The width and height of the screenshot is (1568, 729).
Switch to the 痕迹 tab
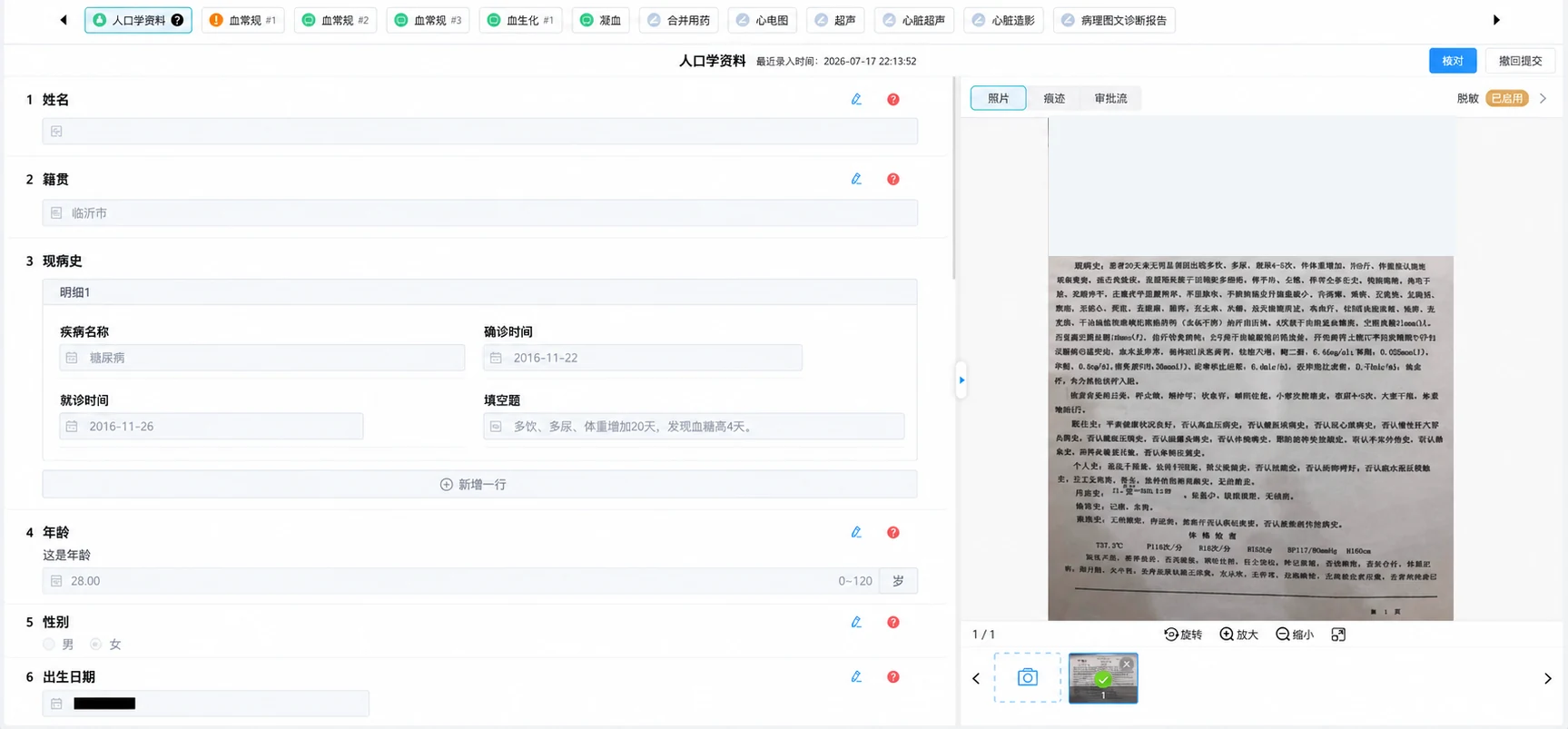[x=1054, y=98]
